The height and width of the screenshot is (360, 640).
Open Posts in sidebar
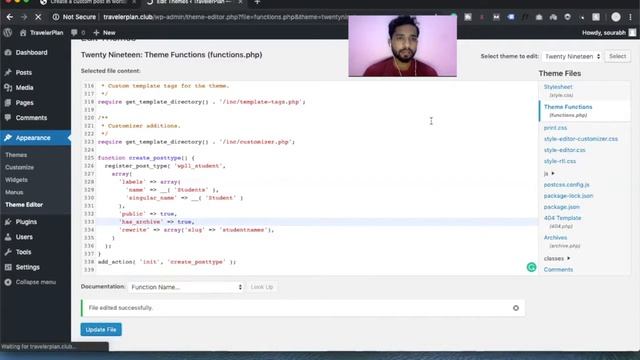(x=24, y=73)
